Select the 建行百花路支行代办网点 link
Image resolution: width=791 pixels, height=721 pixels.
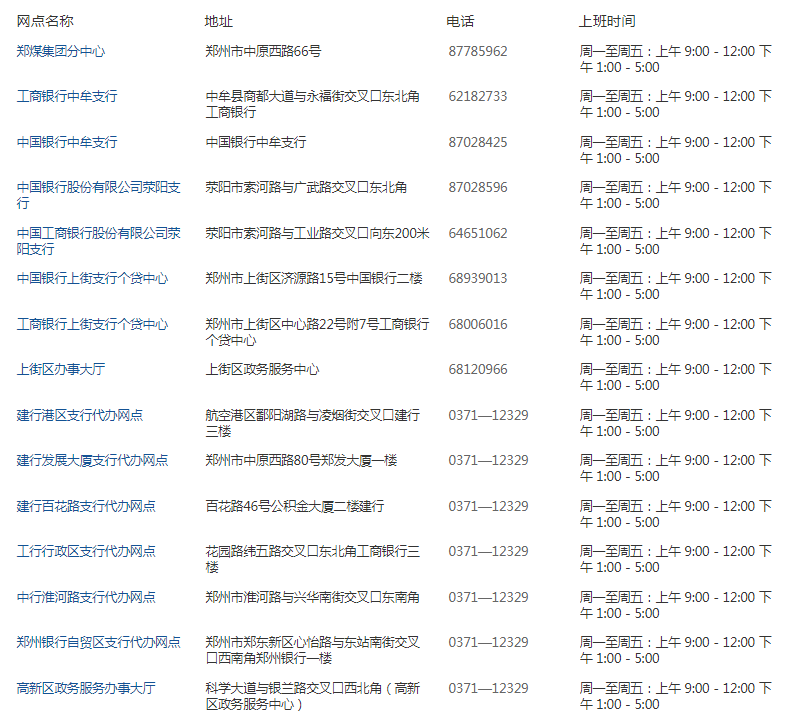click(x=86, y=506)
